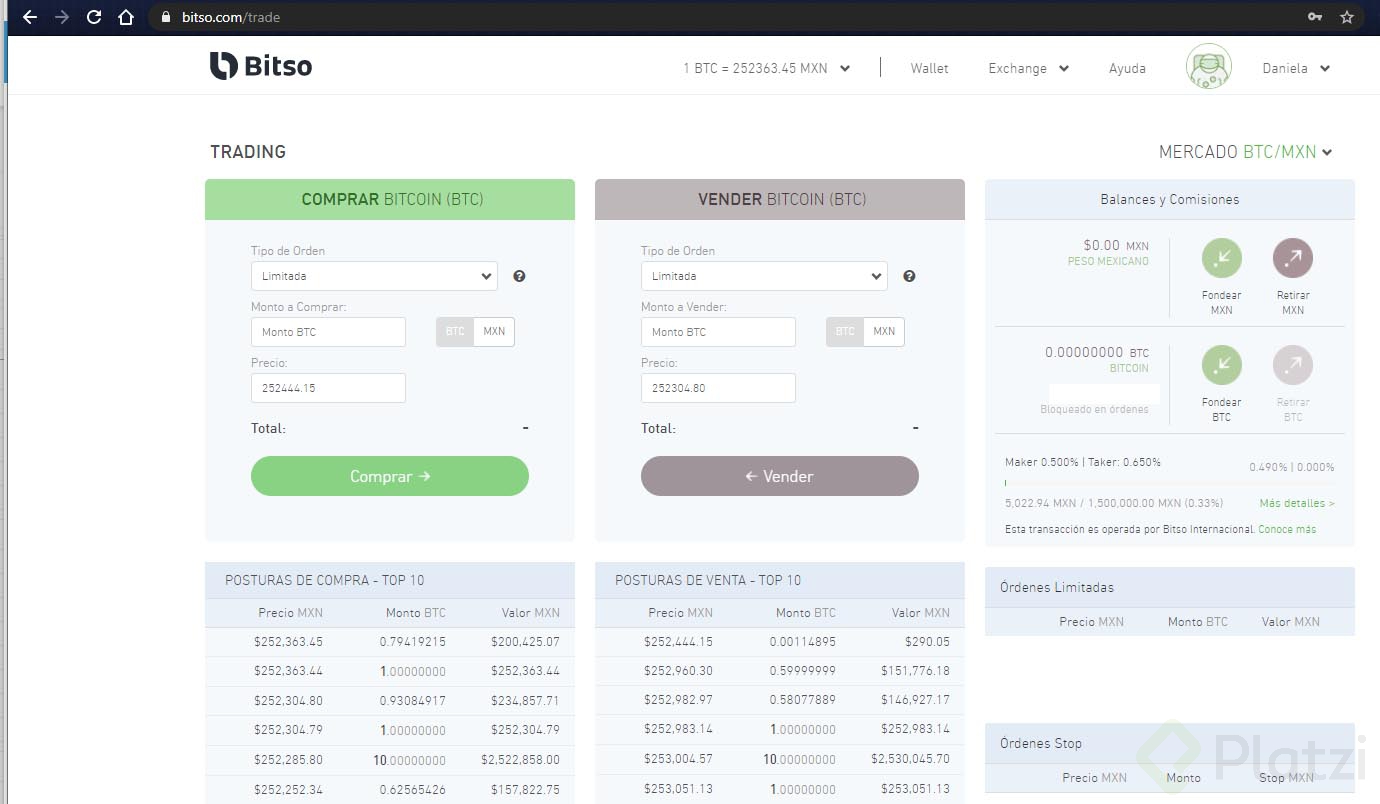Select sell order row priced $252,444.15
The image size is (1380, 804).
point(780,642)
